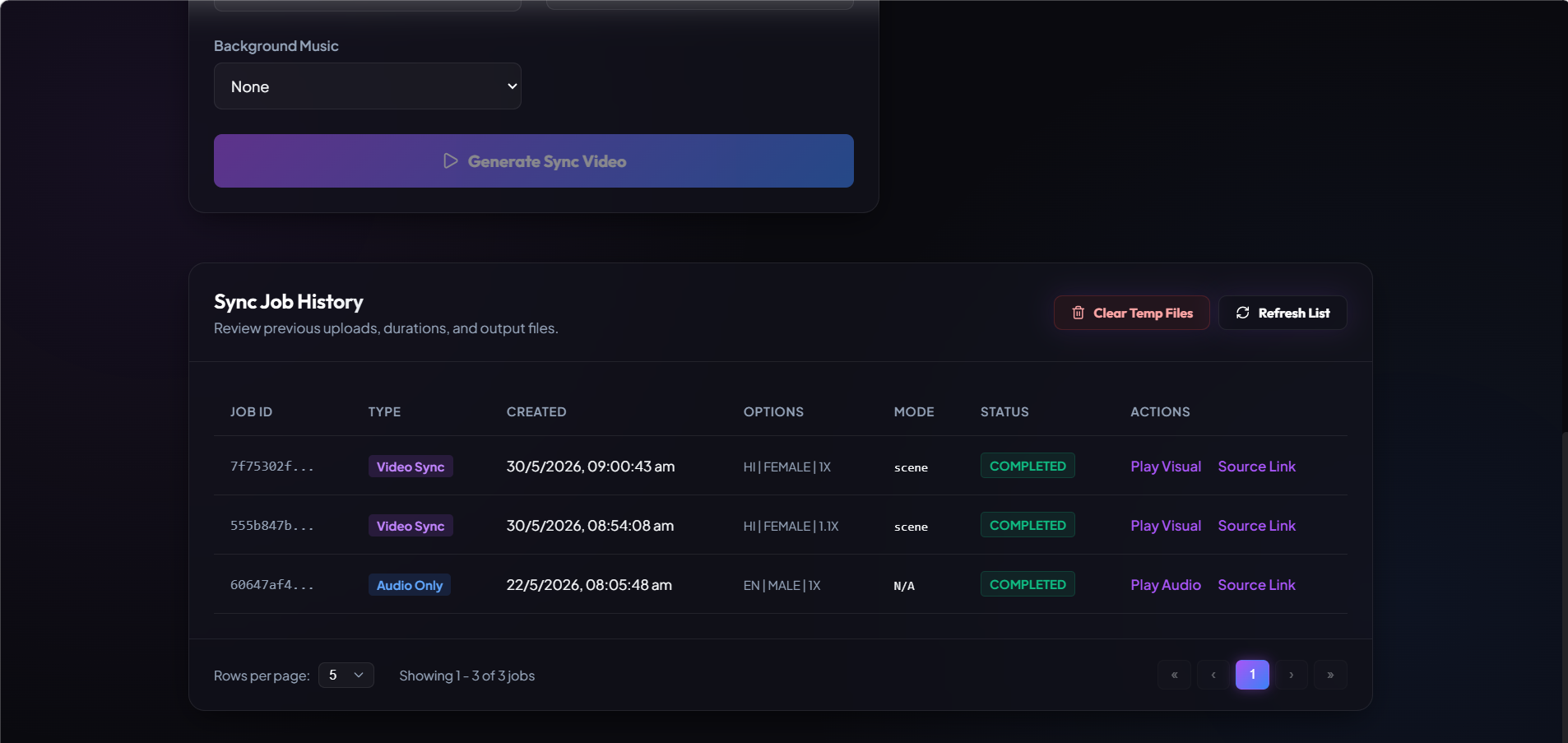Open the Rows per page dropdown
Screen dimensions: 1568x743
(346, 675)
